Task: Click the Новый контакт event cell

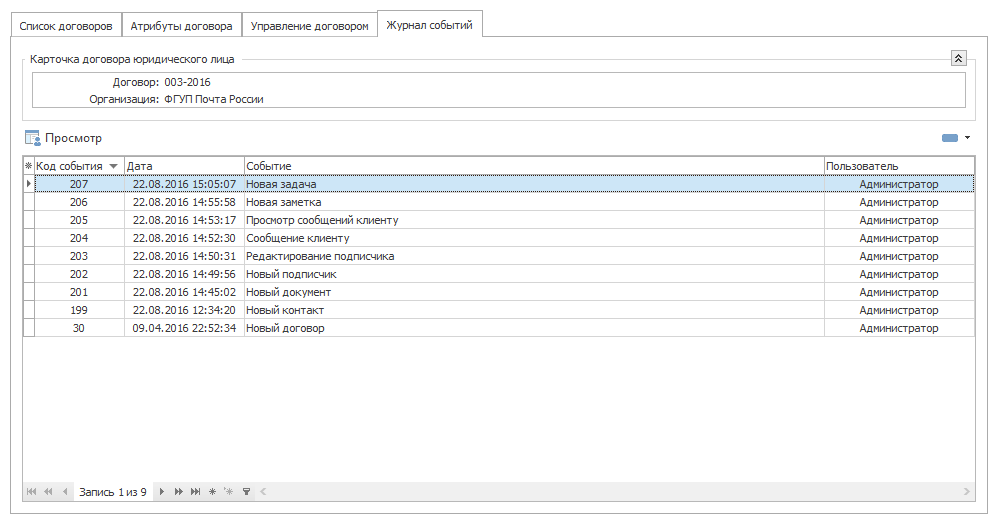Action: point(534,310)
